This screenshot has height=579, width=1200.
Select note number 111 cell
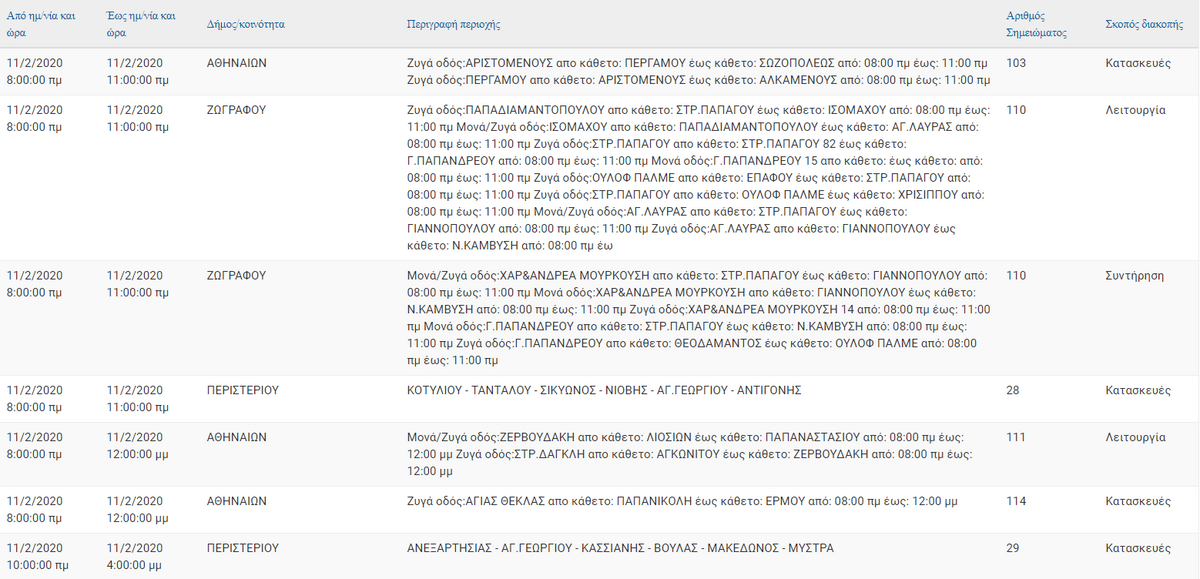(1016, 438)
